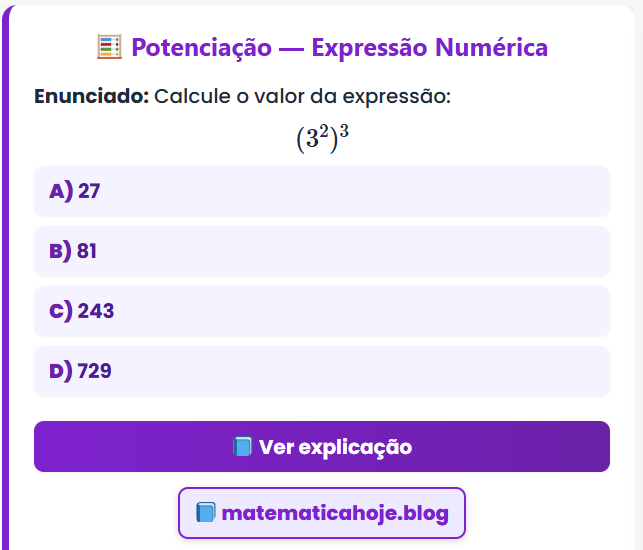
Task: Click the math expression (3²)³
Action: 322,139
